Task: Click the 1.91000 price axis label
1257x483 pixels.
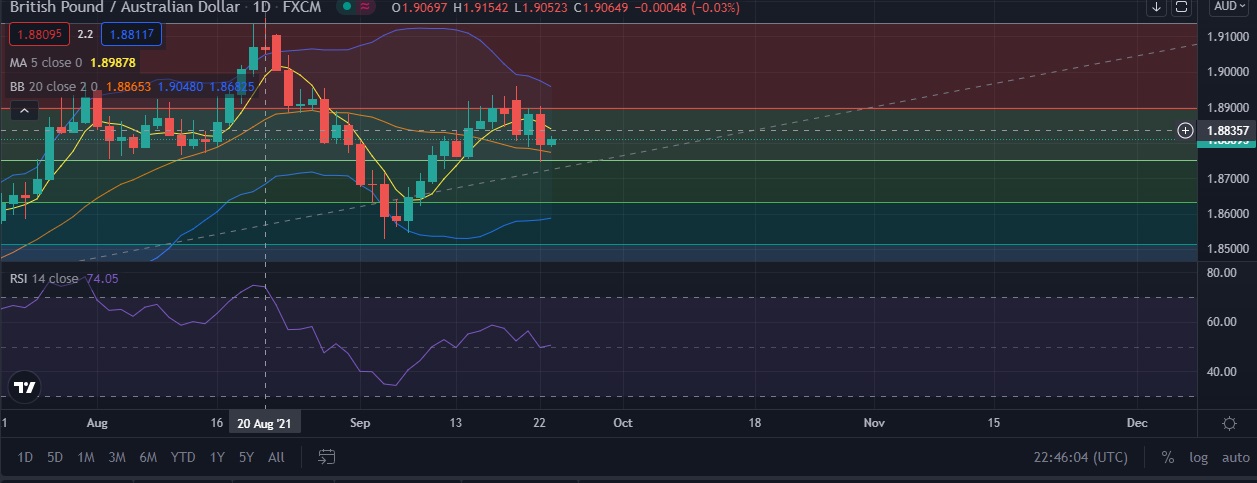Action: tap(1228, 36)
